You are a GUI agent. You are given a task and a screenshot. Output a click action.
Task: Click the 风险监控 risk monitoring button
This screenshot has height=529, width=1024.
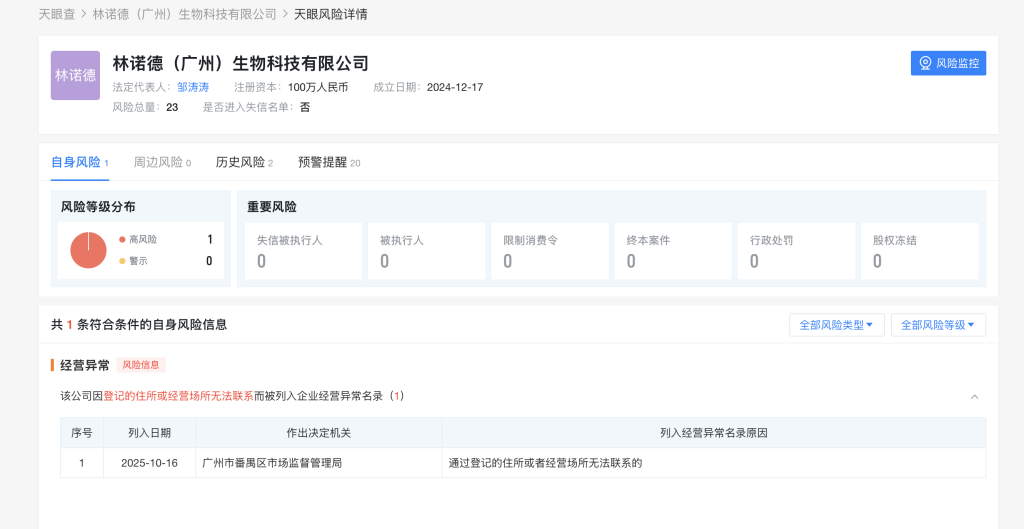[948, 63]
